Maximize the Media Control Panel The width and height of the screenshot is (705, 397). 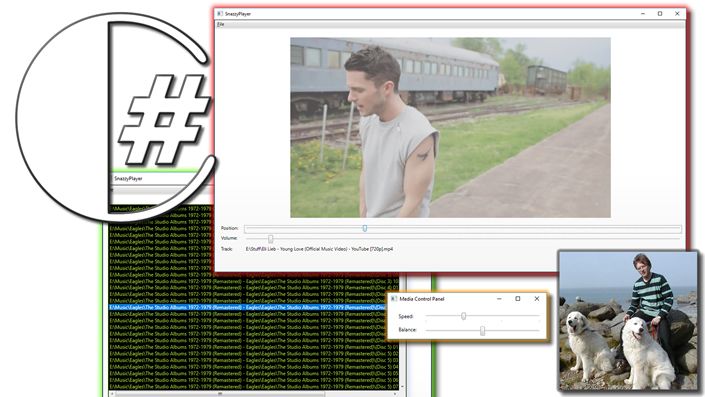(518, 299)
